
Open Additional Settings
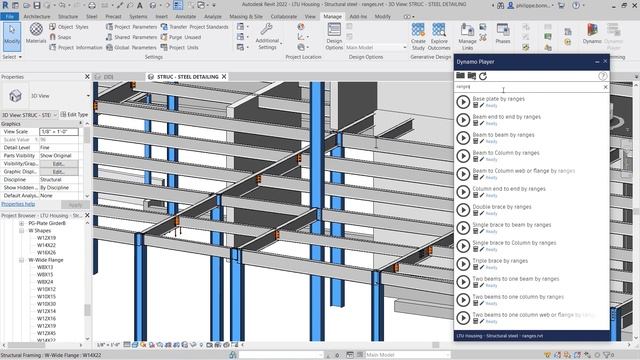(267, 37)
